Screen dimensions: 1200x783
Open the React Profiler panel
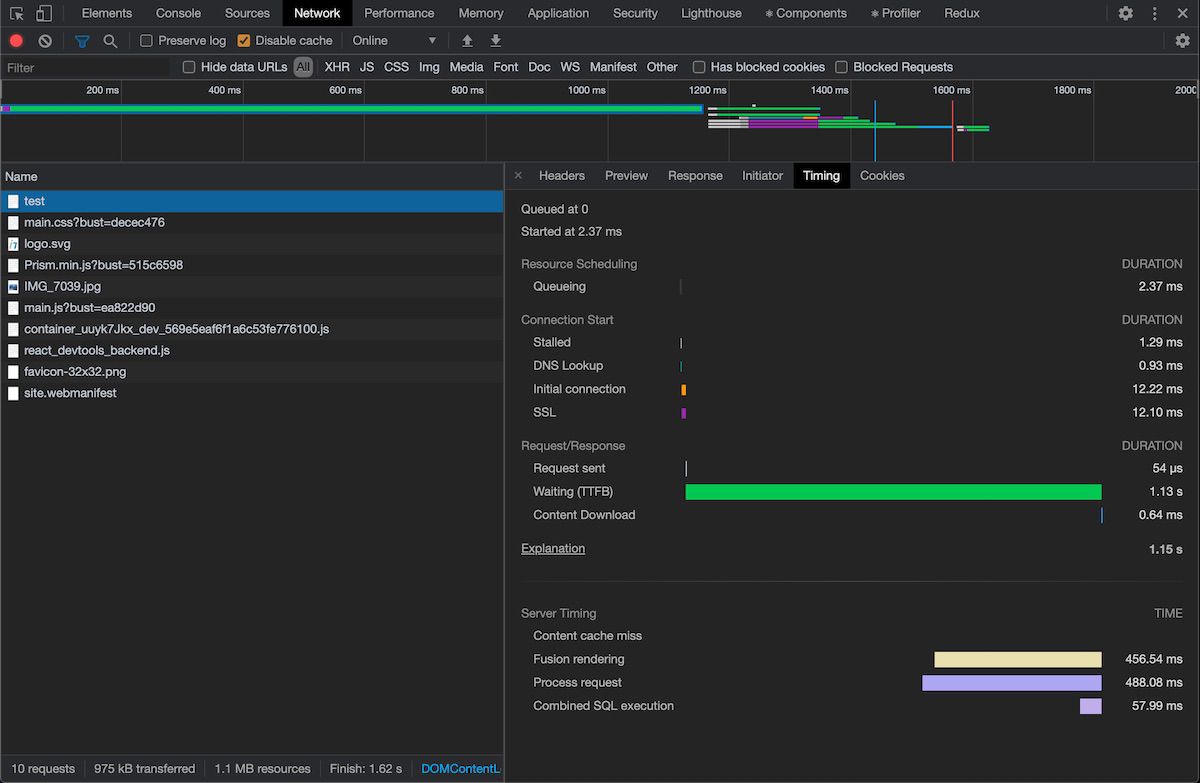[895, 13]
